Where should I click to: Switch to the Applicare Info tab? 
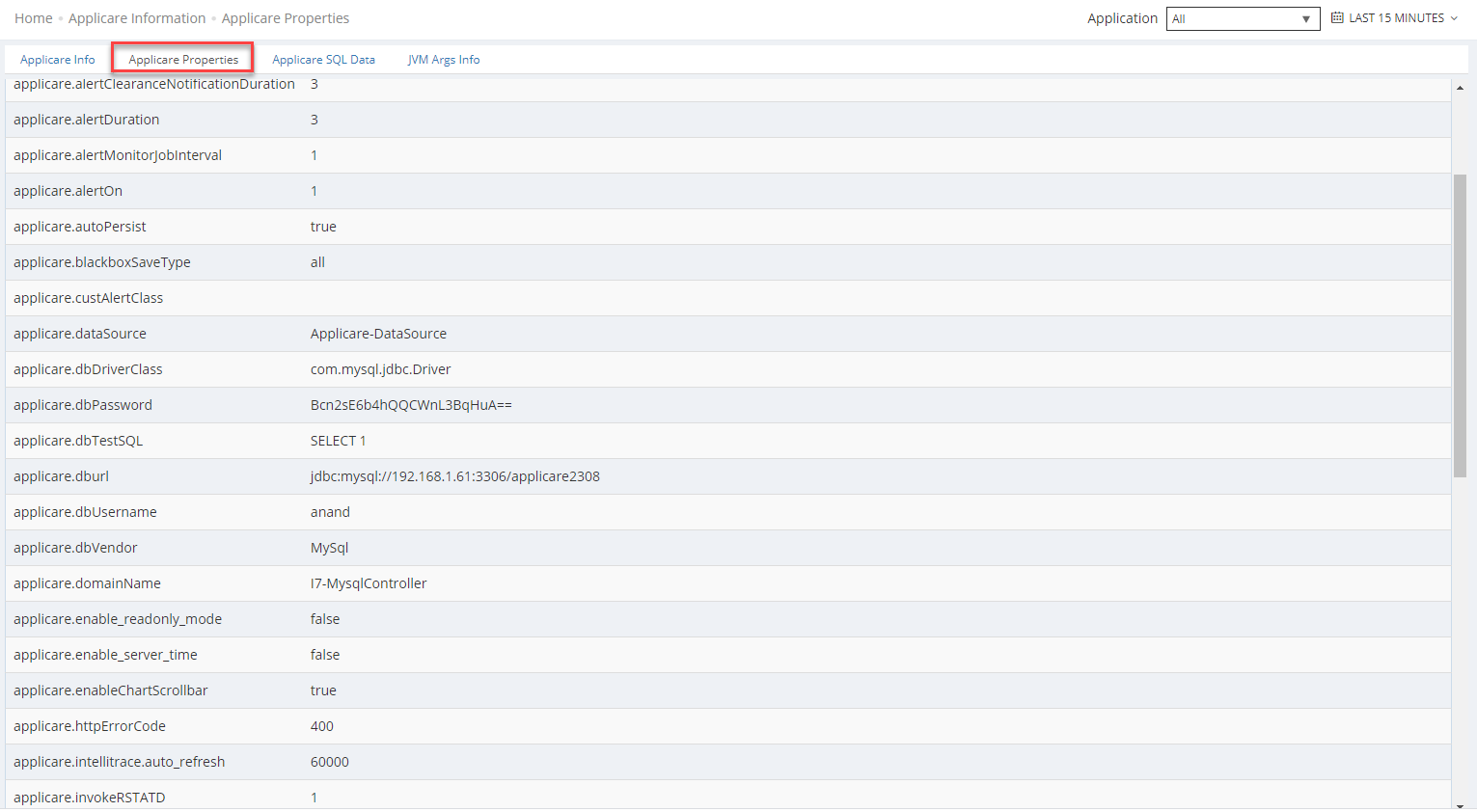[58, 60]
